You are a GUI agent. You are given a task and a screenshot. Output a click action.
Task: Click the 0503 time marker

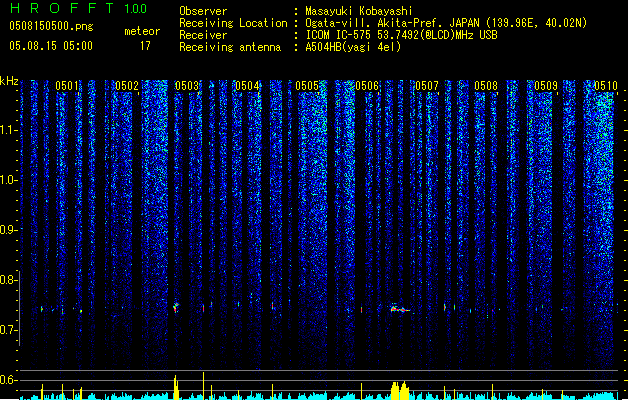(187, 86)
